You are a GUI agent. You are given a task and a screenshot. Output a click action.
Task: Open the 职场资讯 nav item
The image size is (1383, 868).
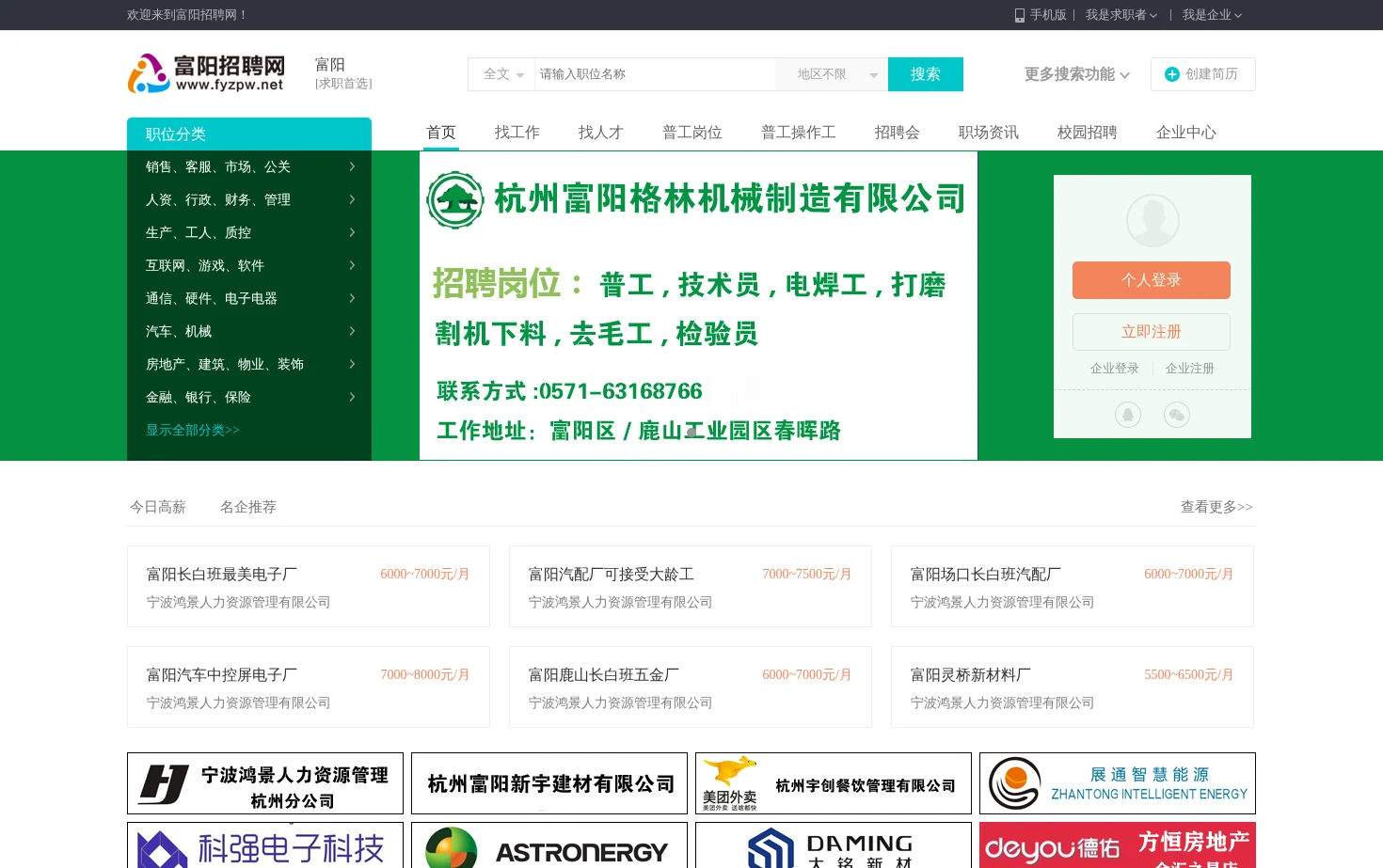989,133
